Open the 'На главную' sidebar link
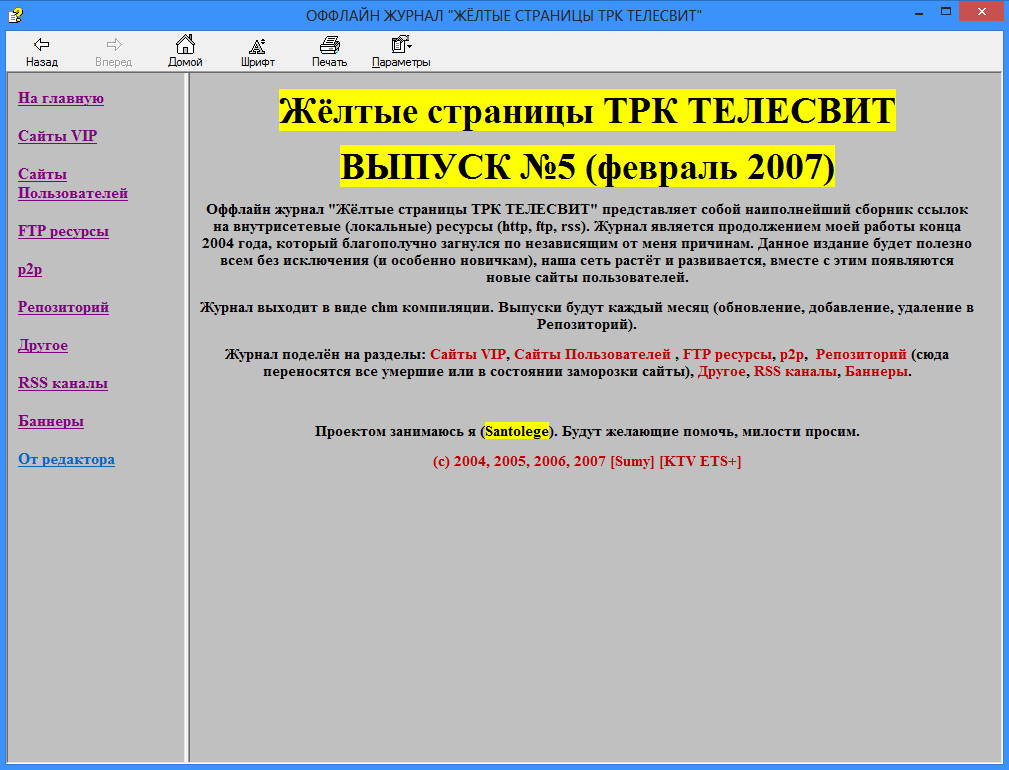Image resolution: width=1009 pixels, height=770 pixels. [61, 98]
